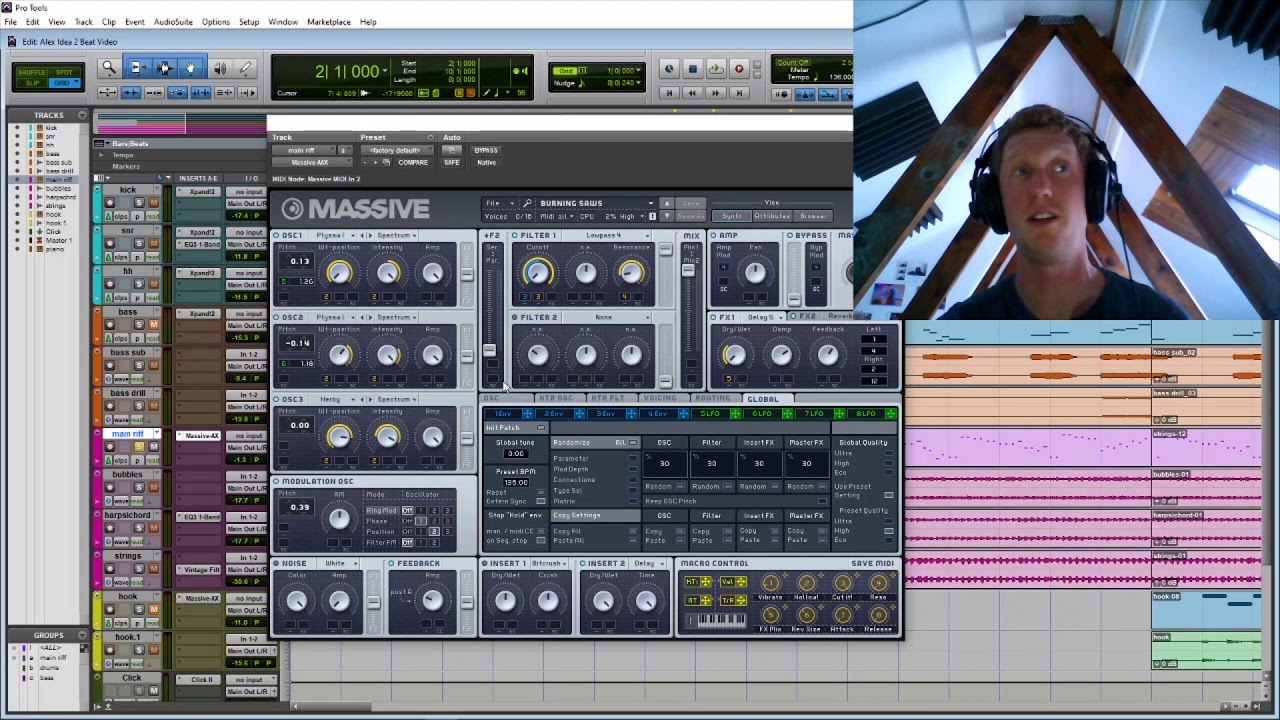The image size is (1280, 720).
Task: Select the Pencil tool
Action: pyautogui.click(x=246, y=68)
